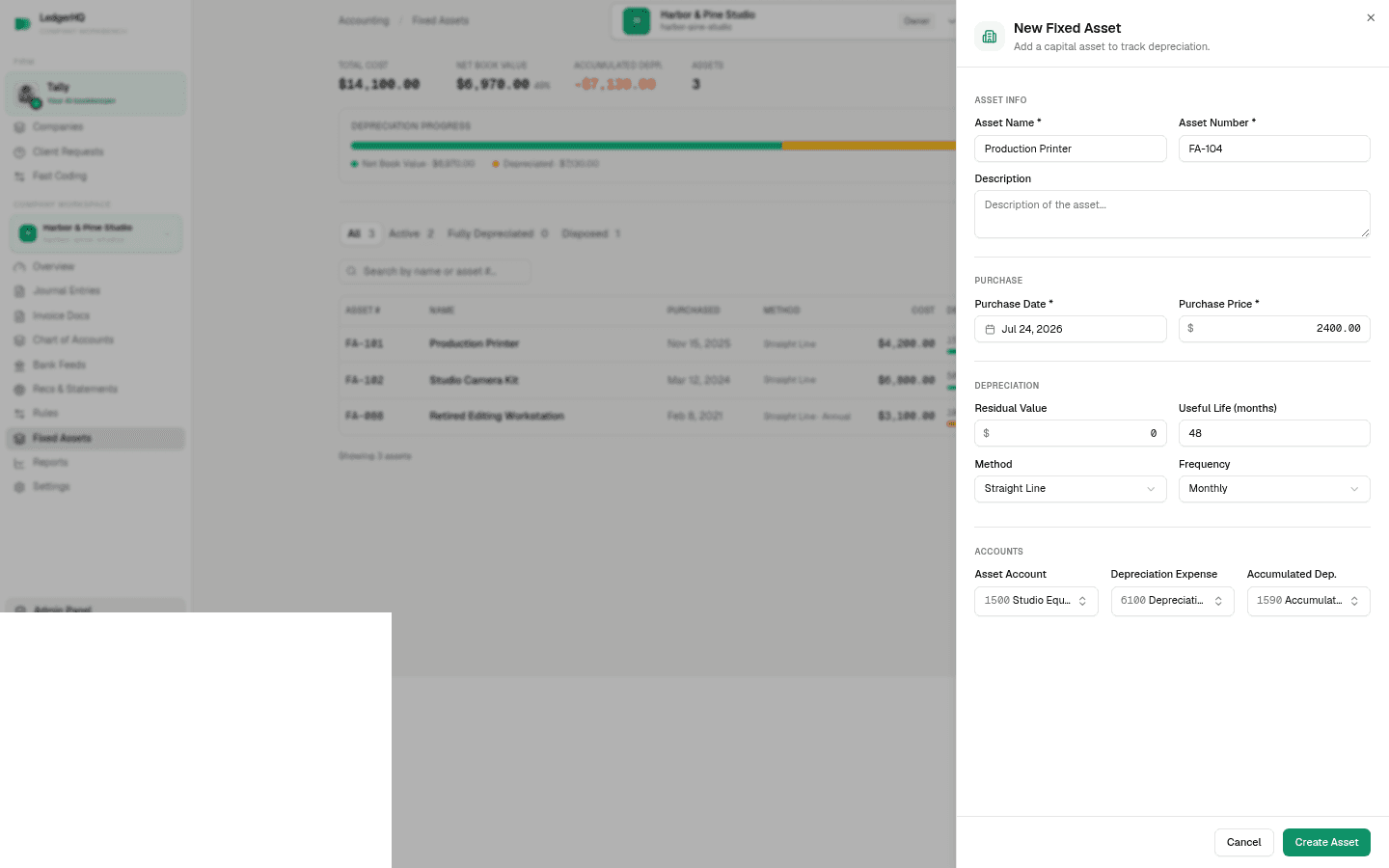Open the Frequency dropdown set to Monthly
Image resolution: width=1389 pixels, height=868 pixels.
coord(1274,489)
